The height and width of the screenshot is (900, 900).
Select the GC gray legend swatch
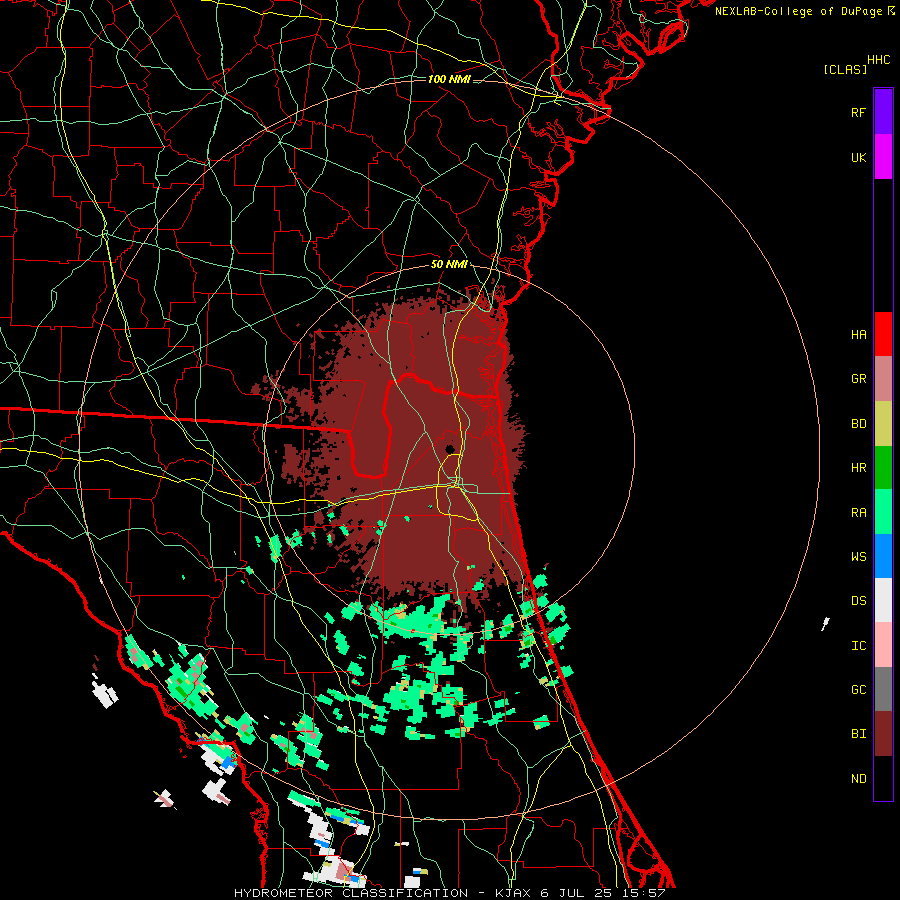point(883,689)
